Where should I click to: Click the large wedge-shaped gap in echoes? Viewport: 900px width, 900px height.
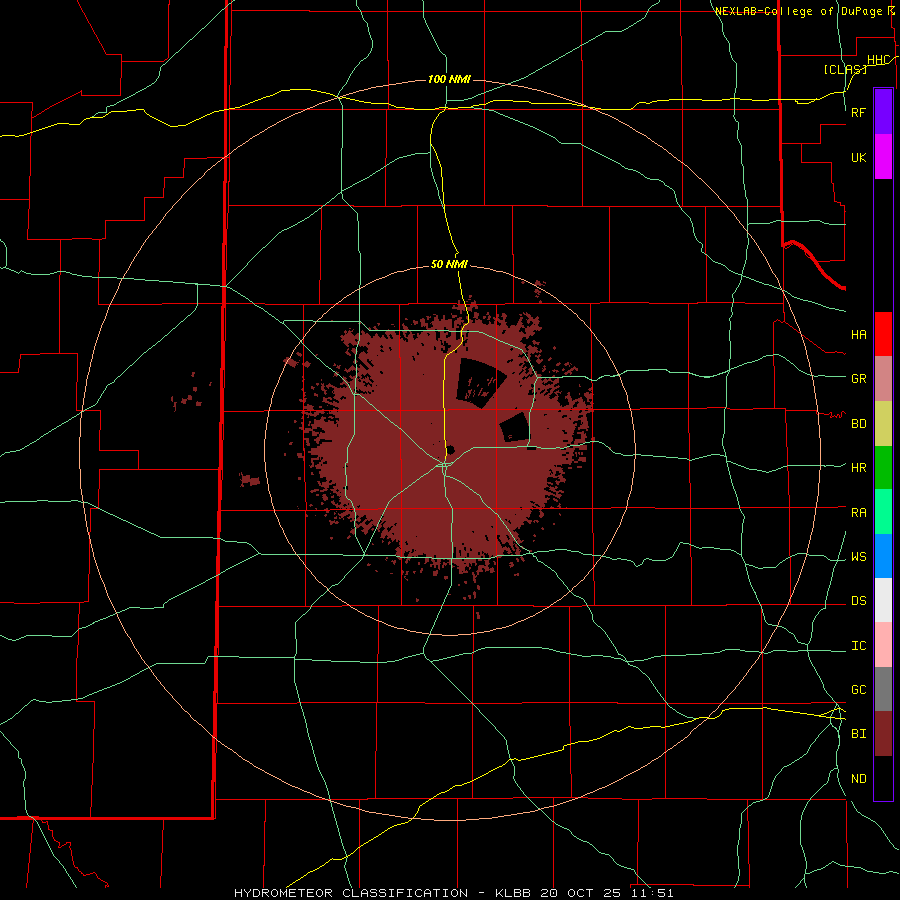coord(479,382)
